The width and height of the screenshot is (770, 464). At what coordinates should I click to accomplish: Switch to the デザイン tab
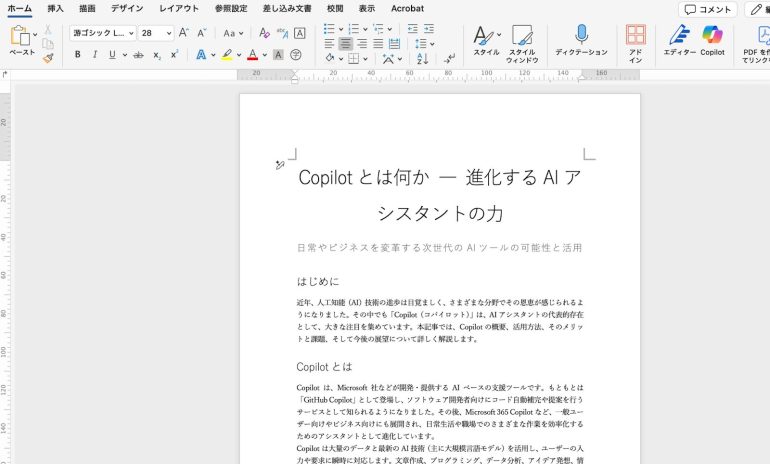pos(127,8)
